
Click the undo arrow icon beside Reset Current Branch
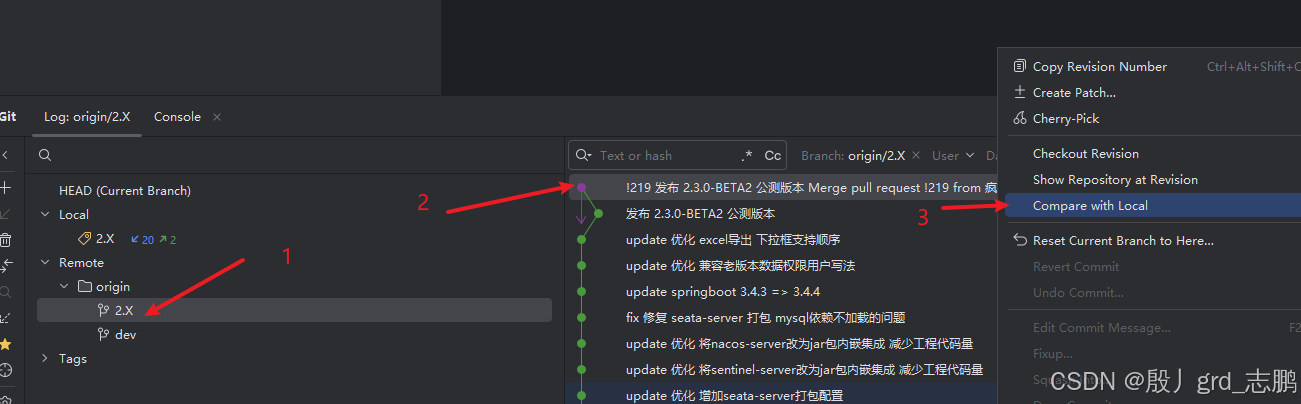point(1020,240)
